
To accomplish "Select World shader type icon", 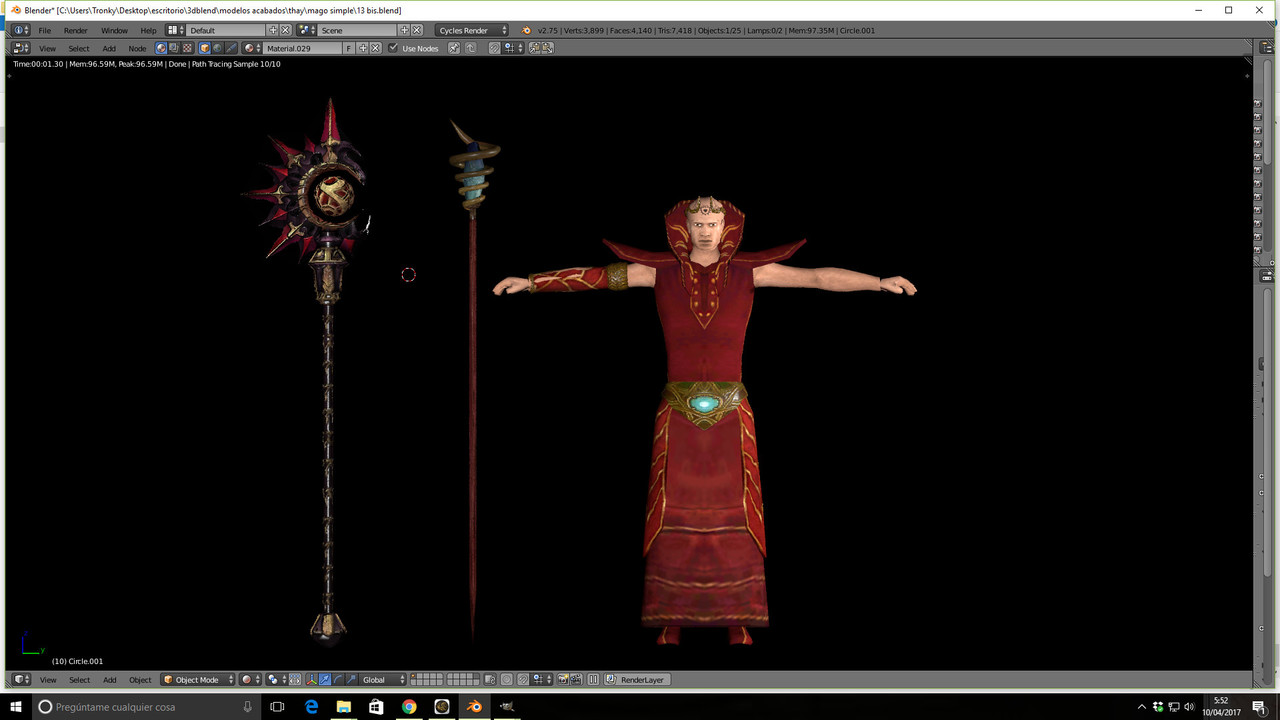I will click(218, 48).
